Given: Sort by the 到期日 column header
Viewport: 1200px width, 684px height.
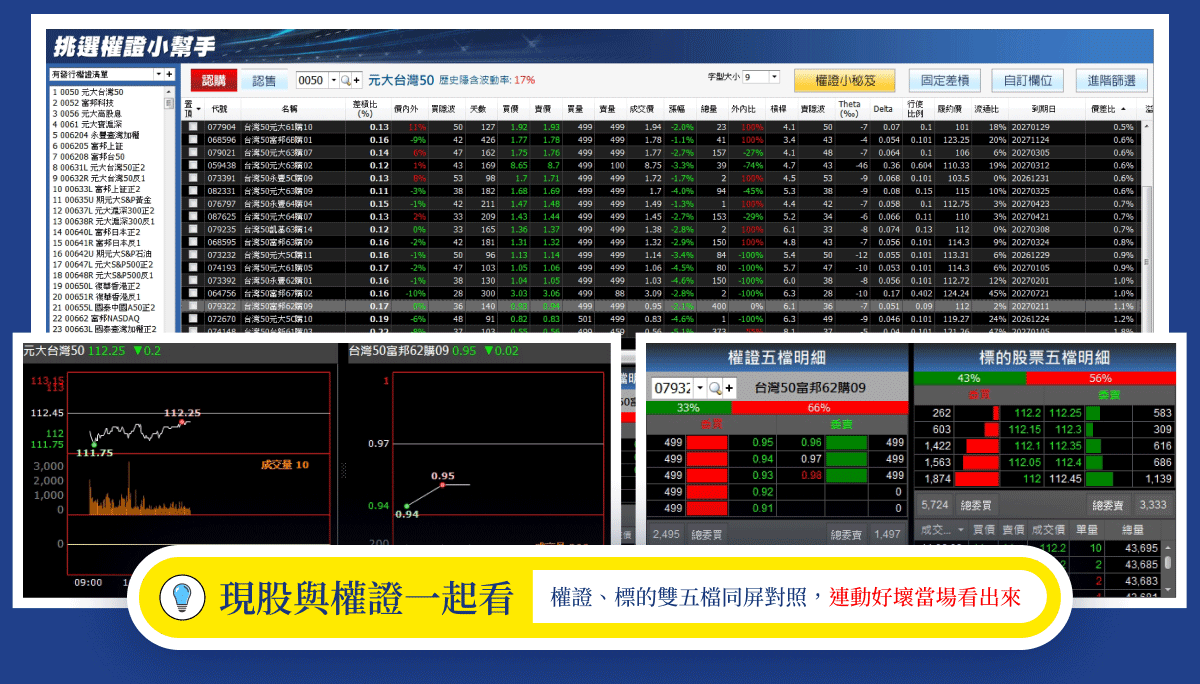Looking at the screenshot, I should click(1044, 108).
